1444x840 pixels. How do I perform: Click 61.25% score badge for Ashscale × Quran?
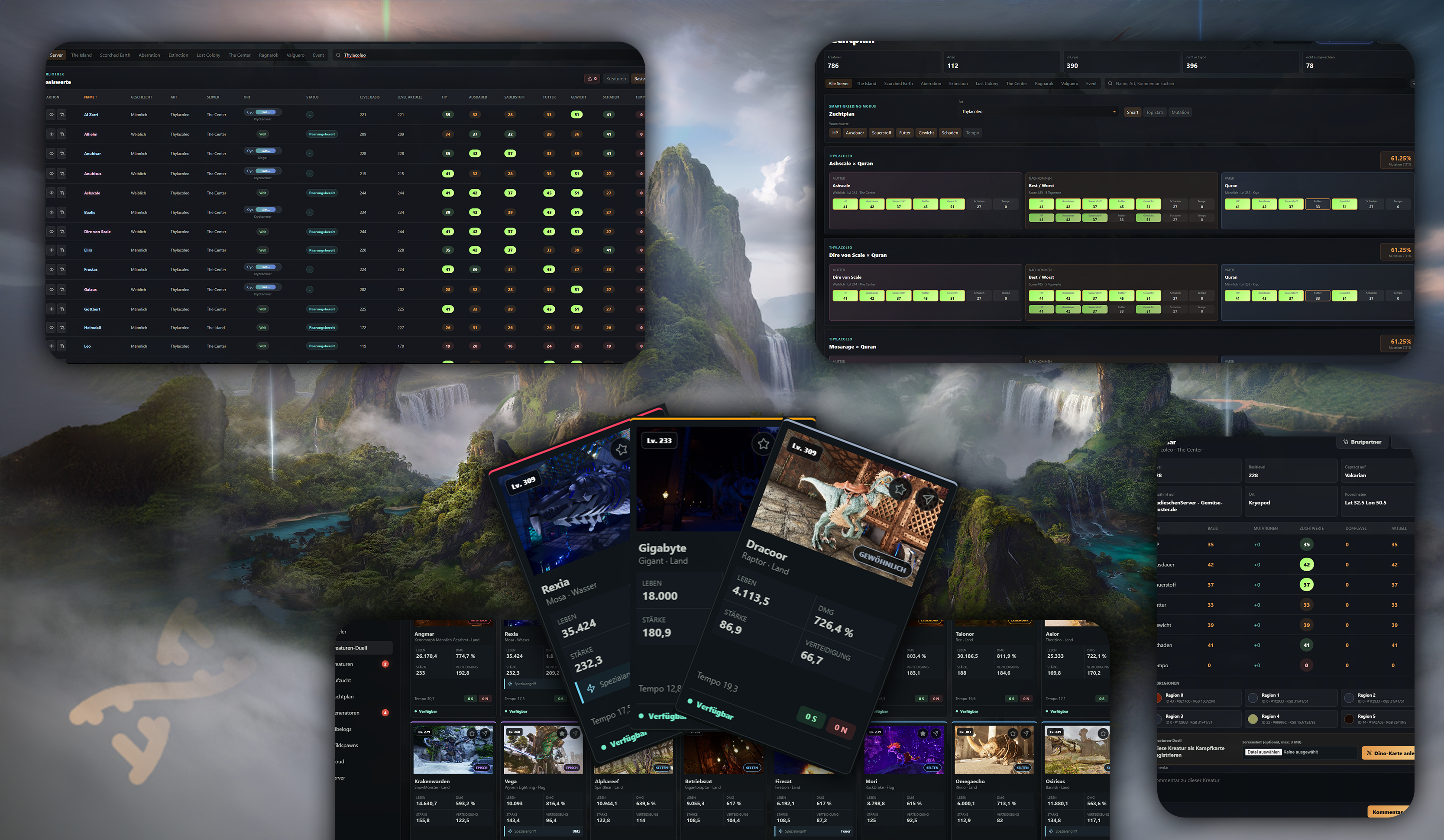1398,161
